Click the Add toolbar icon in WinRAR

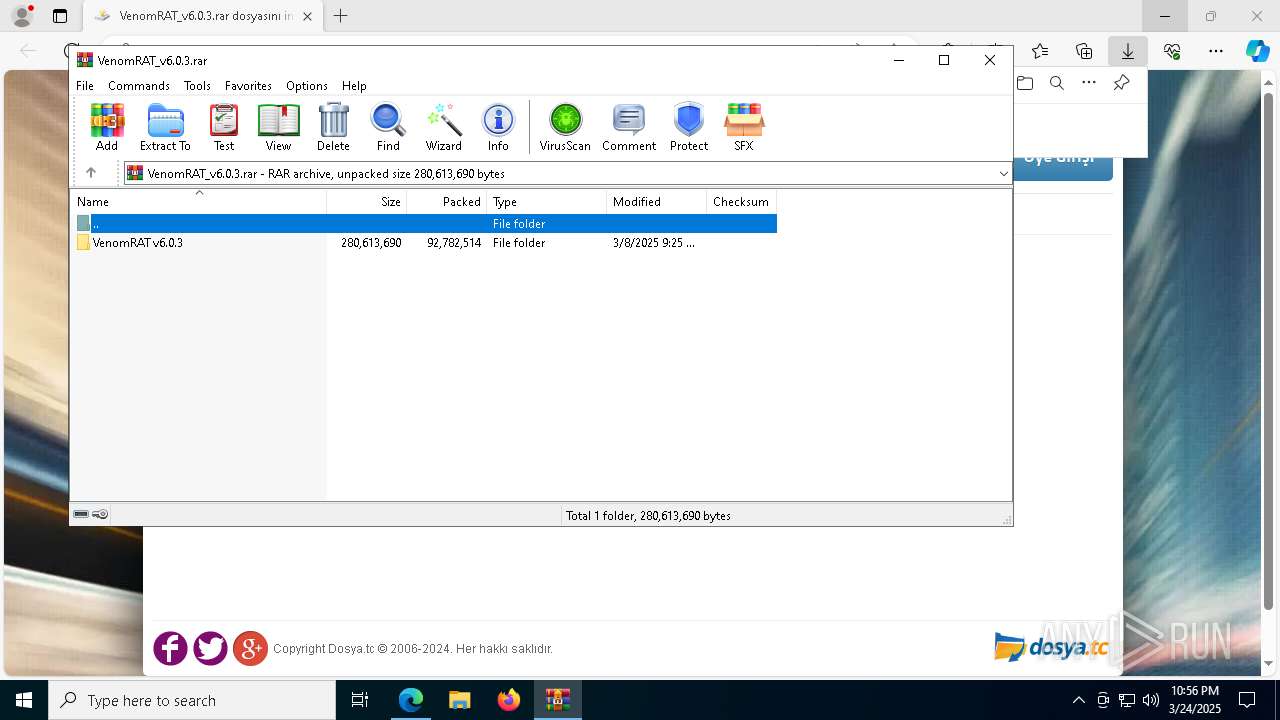tap(107, 127)
